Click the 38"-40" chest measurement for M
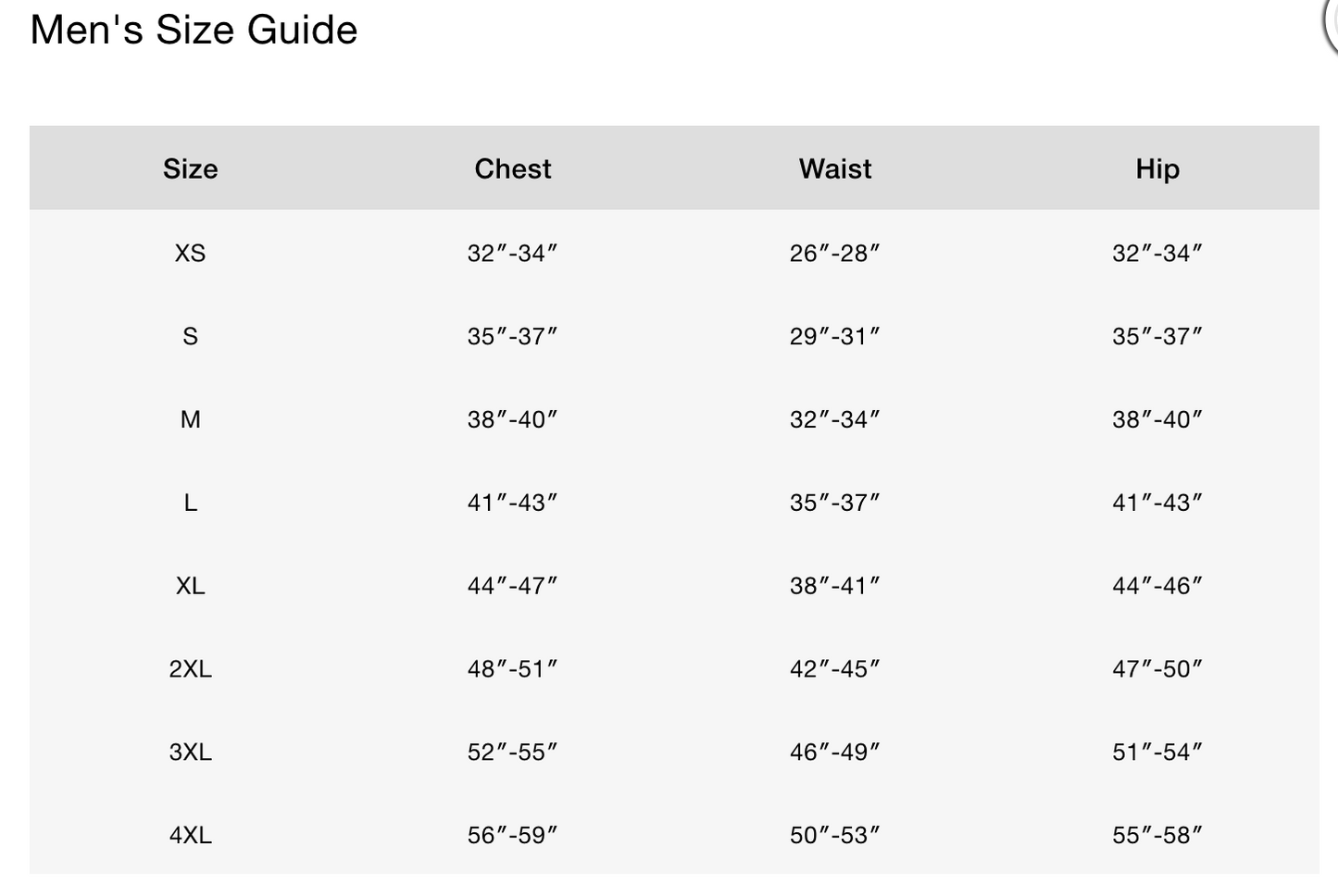The height and width of the screenshot is (896, 1338). coord(512,419)
